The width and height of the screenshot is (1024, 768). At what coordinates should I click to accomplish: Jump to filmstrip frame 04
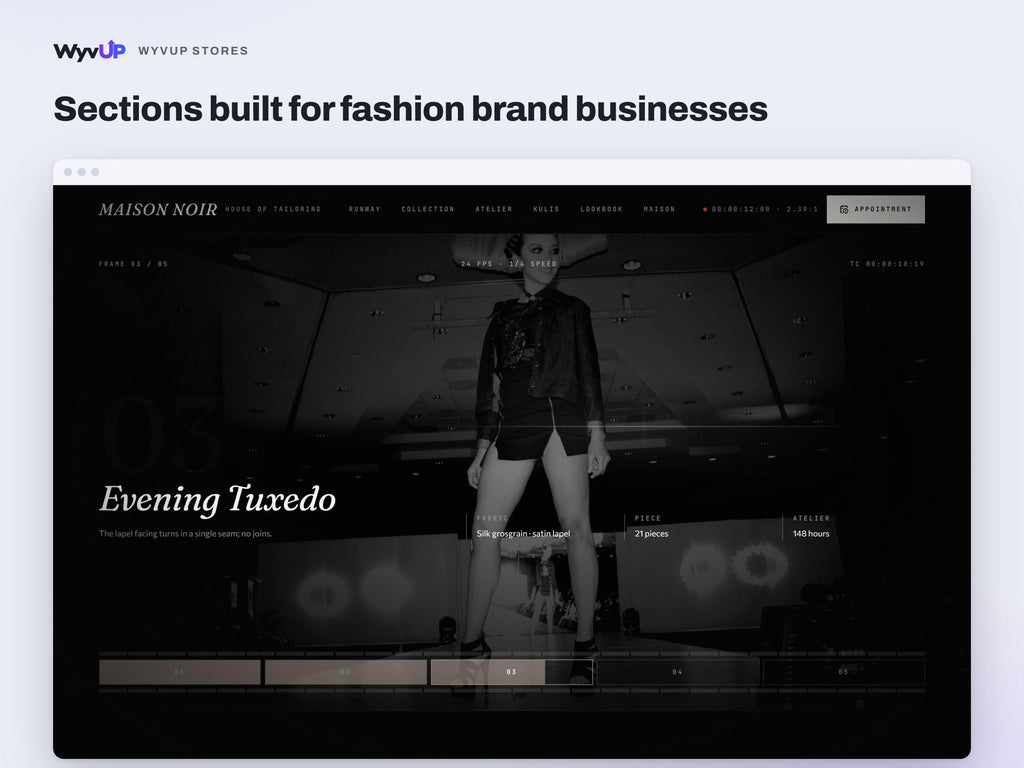pos(677,672)
